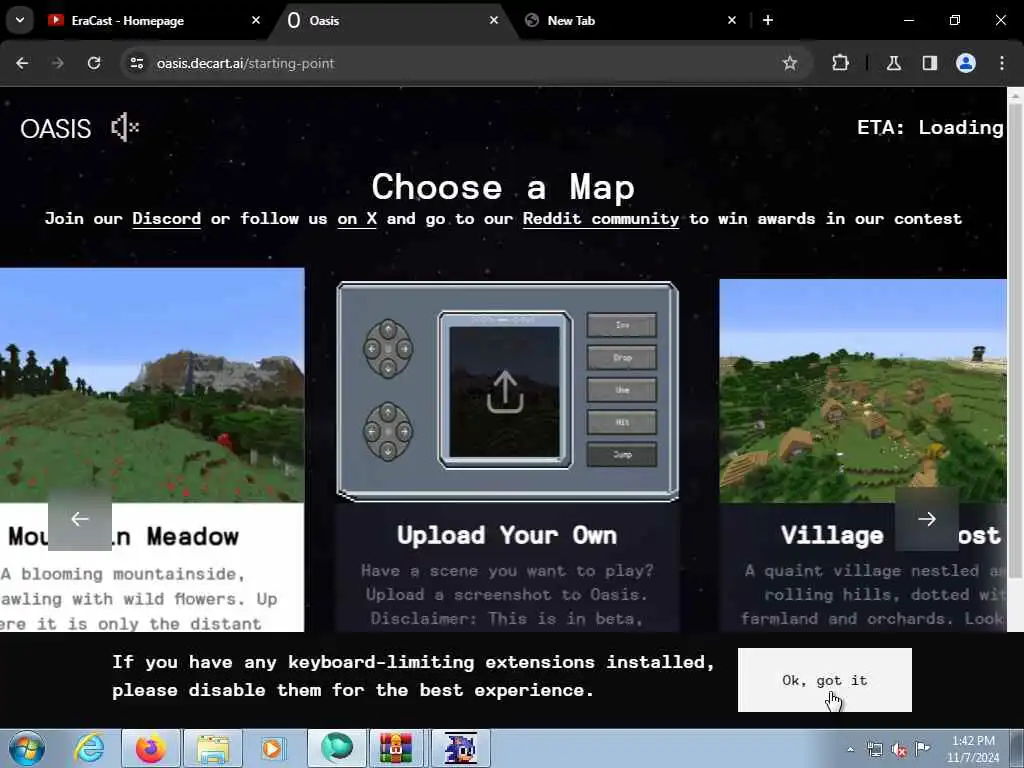Switch to the Oasis tab
Viewport: 1024px width, 768px height.
392,21
